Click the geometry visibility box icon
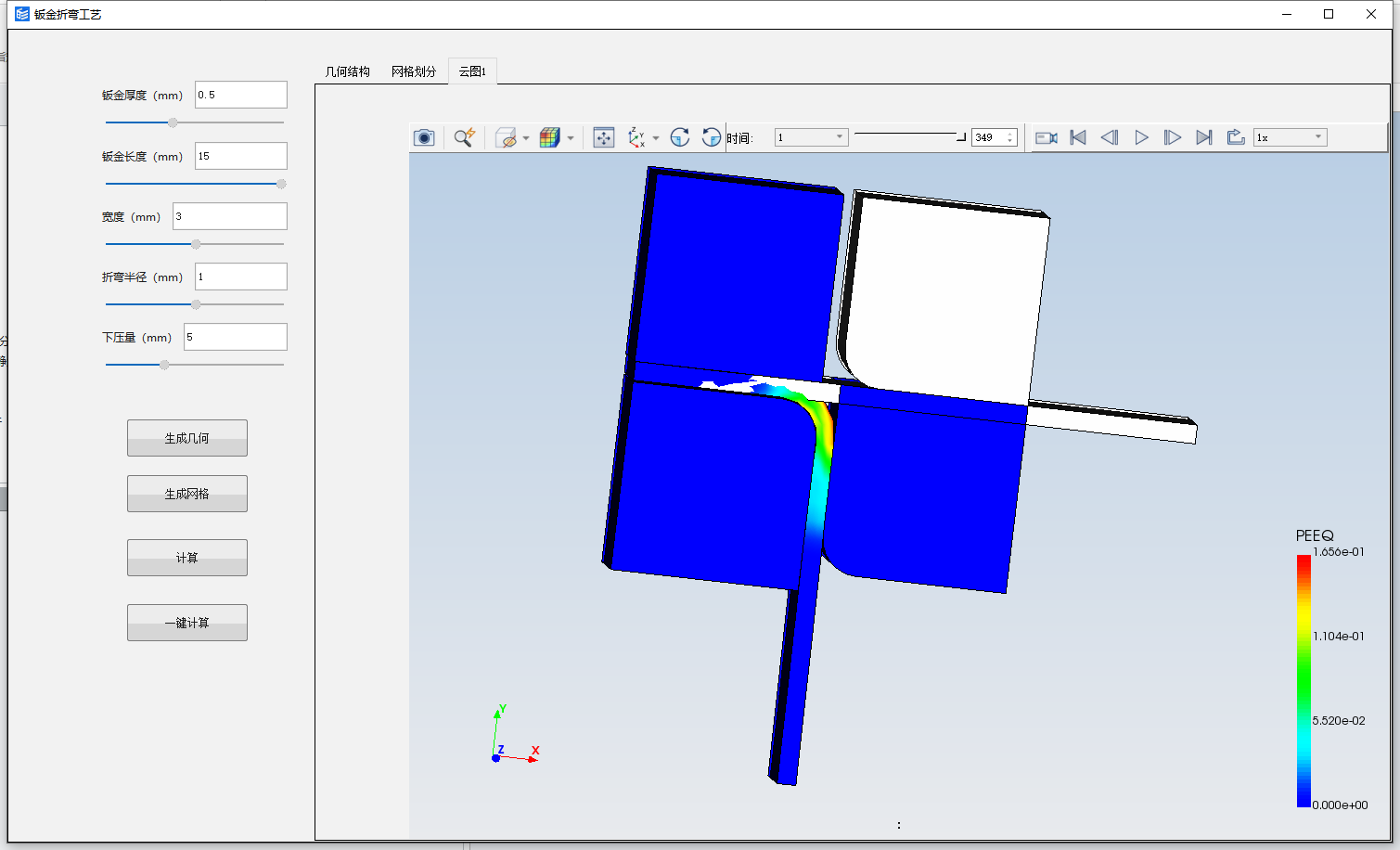Viewport: 1400px width, 850px height. (x=506, y=137)
